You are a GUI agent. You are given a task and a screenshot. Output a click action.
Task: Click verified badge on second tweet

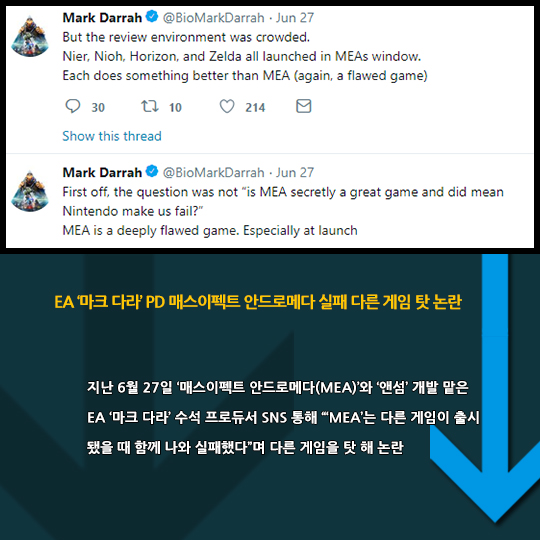[152, 171]
